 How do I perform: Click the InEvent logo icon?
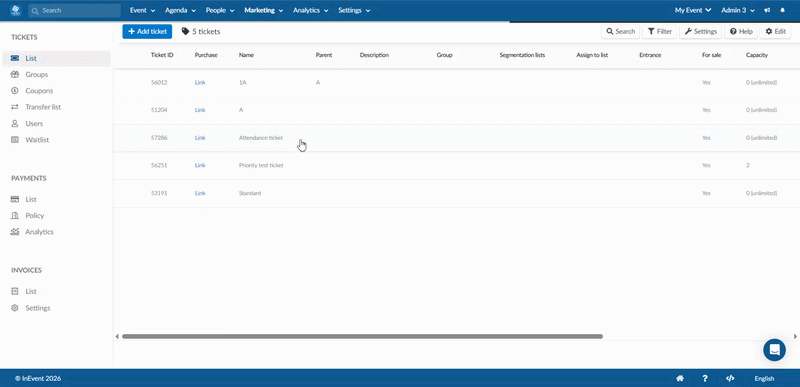tap(15, 10)
